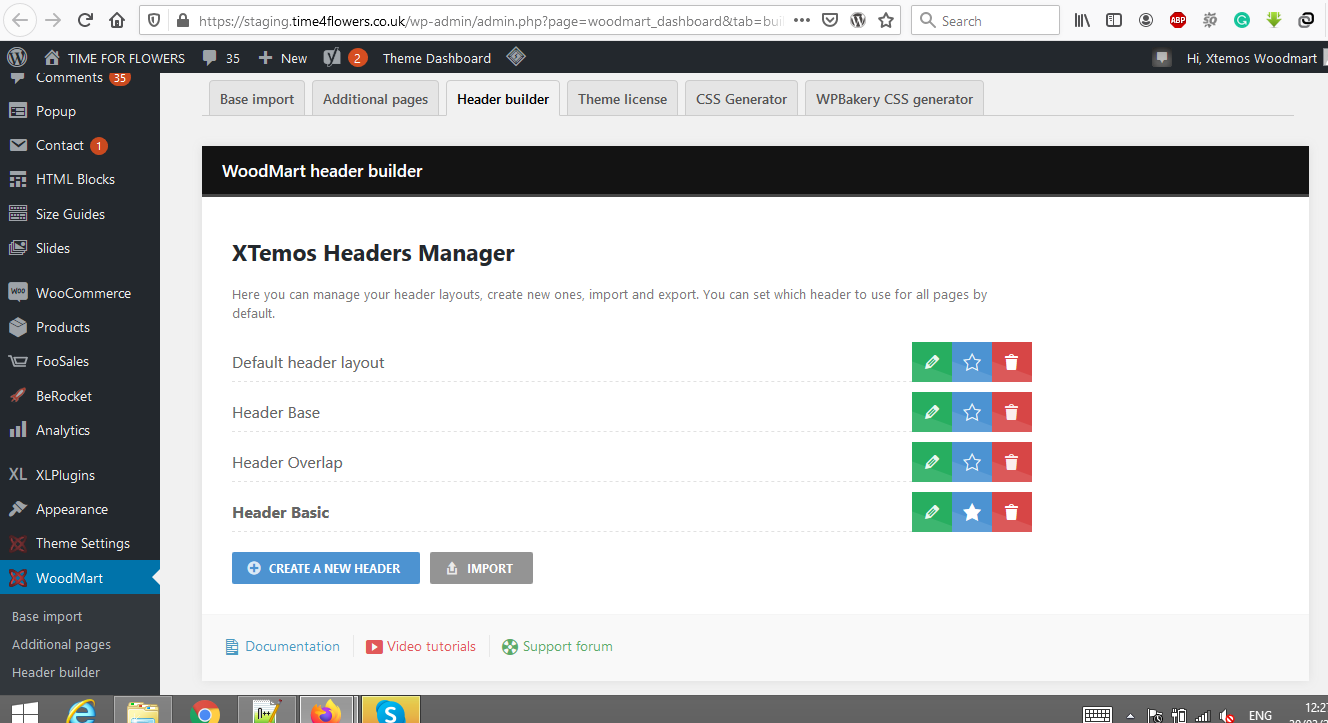Bookmark this page with the star
Viewport: 1328px width, 723px height.
click(x=886, y=20)
